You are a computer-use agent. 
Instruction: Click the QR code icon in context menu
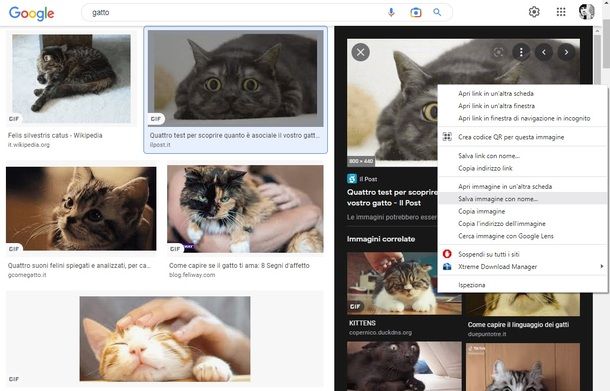[447, 137]
